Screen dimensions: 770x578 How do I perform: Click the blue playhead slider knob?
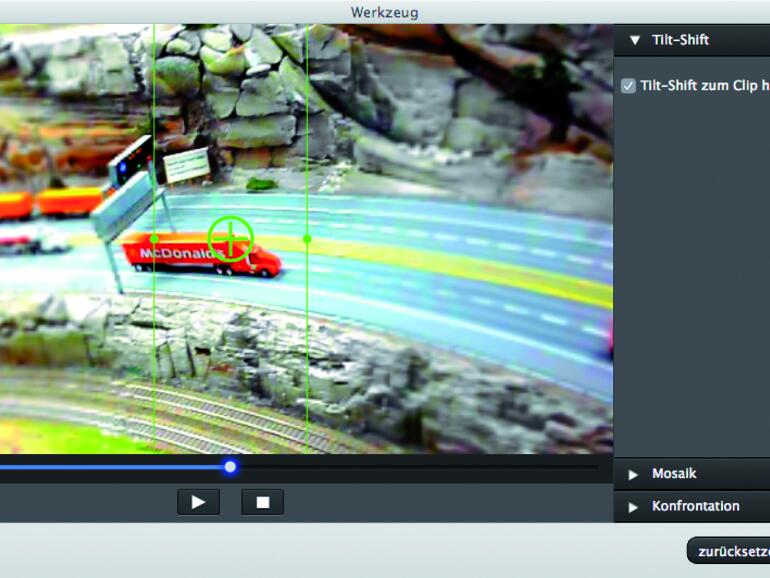230,467
